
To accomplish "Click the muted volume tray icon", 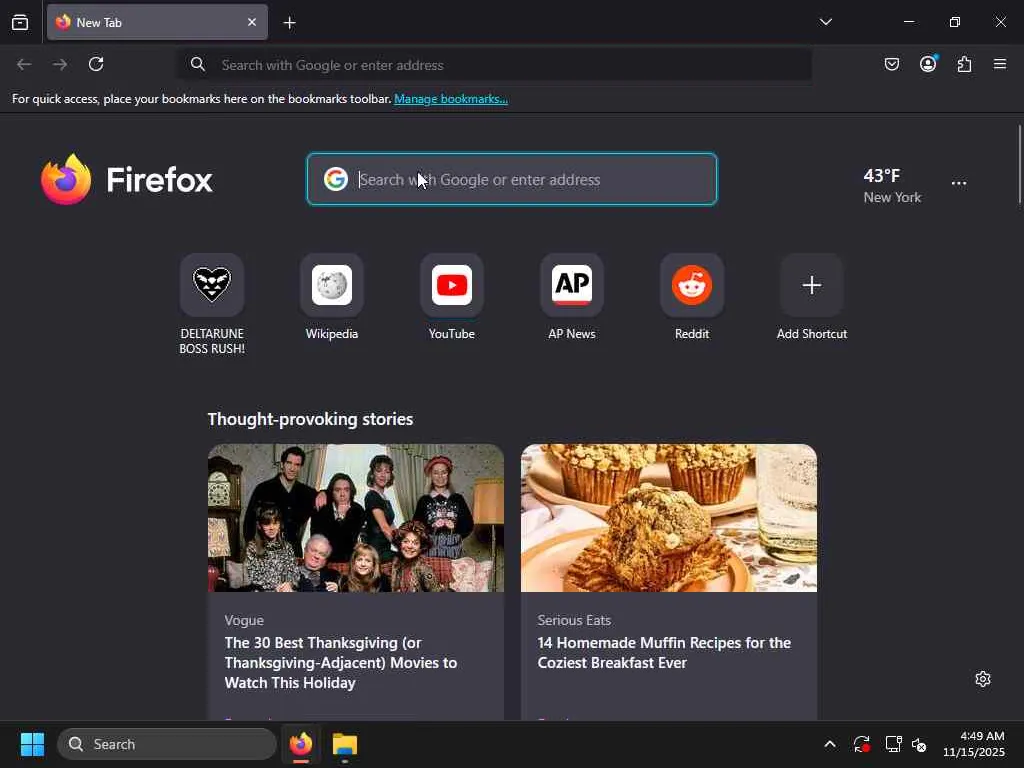I will click(x=919, y=744).
